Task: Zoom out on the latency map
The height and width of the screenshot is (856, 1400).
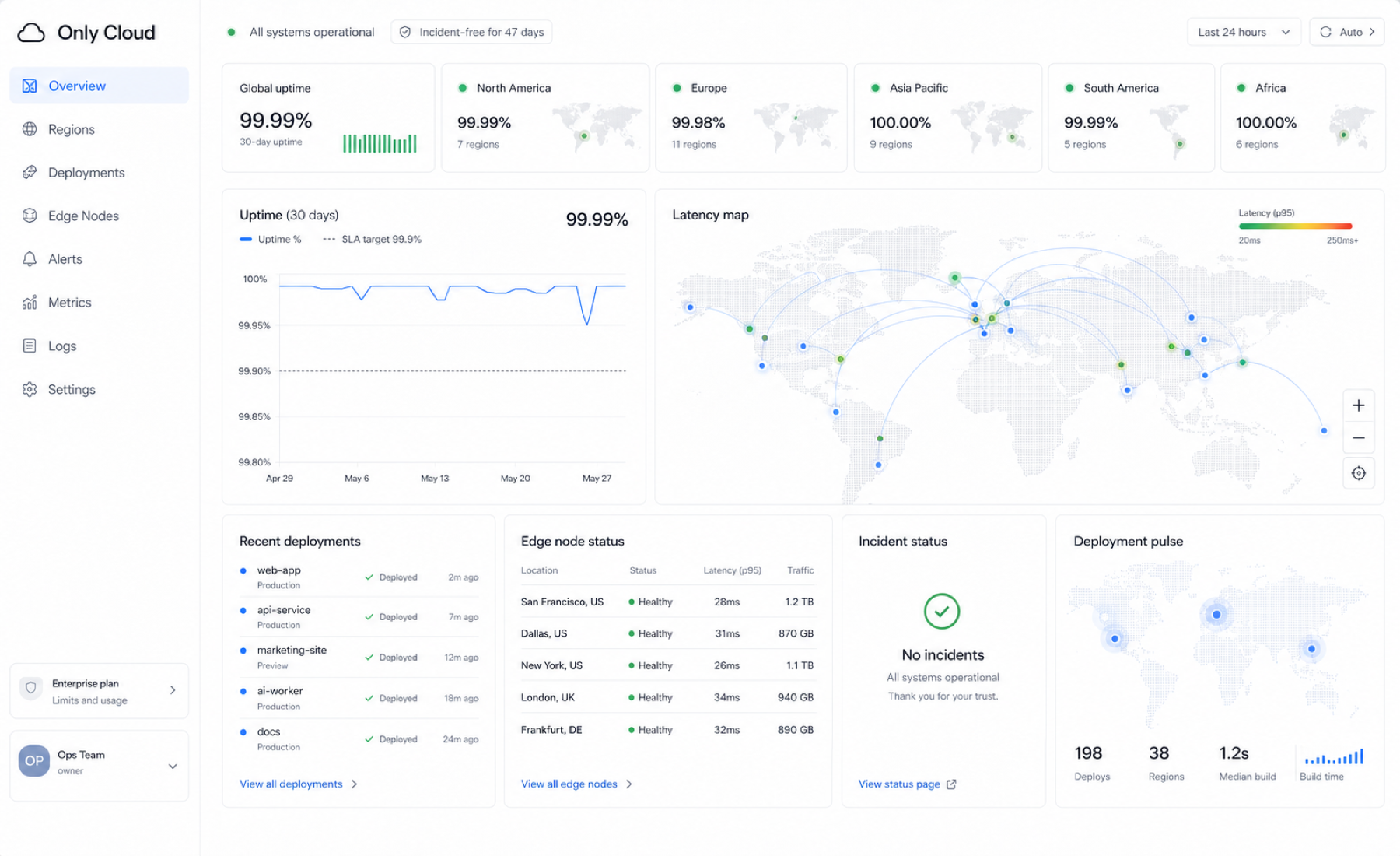Action: (1359, 437)
